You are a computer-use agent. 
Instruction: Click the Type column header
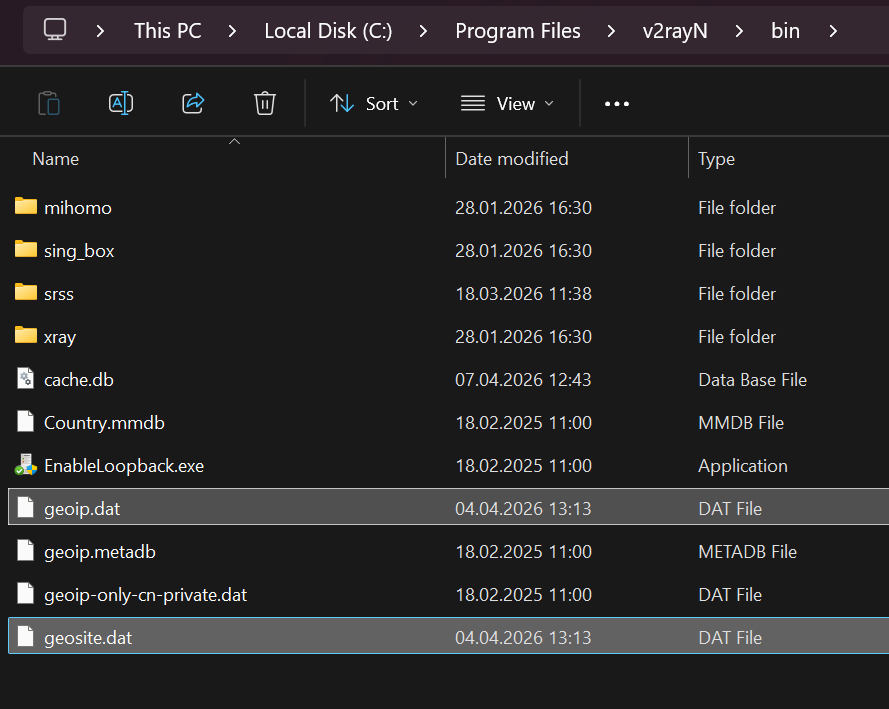click(x=717, y=159)
